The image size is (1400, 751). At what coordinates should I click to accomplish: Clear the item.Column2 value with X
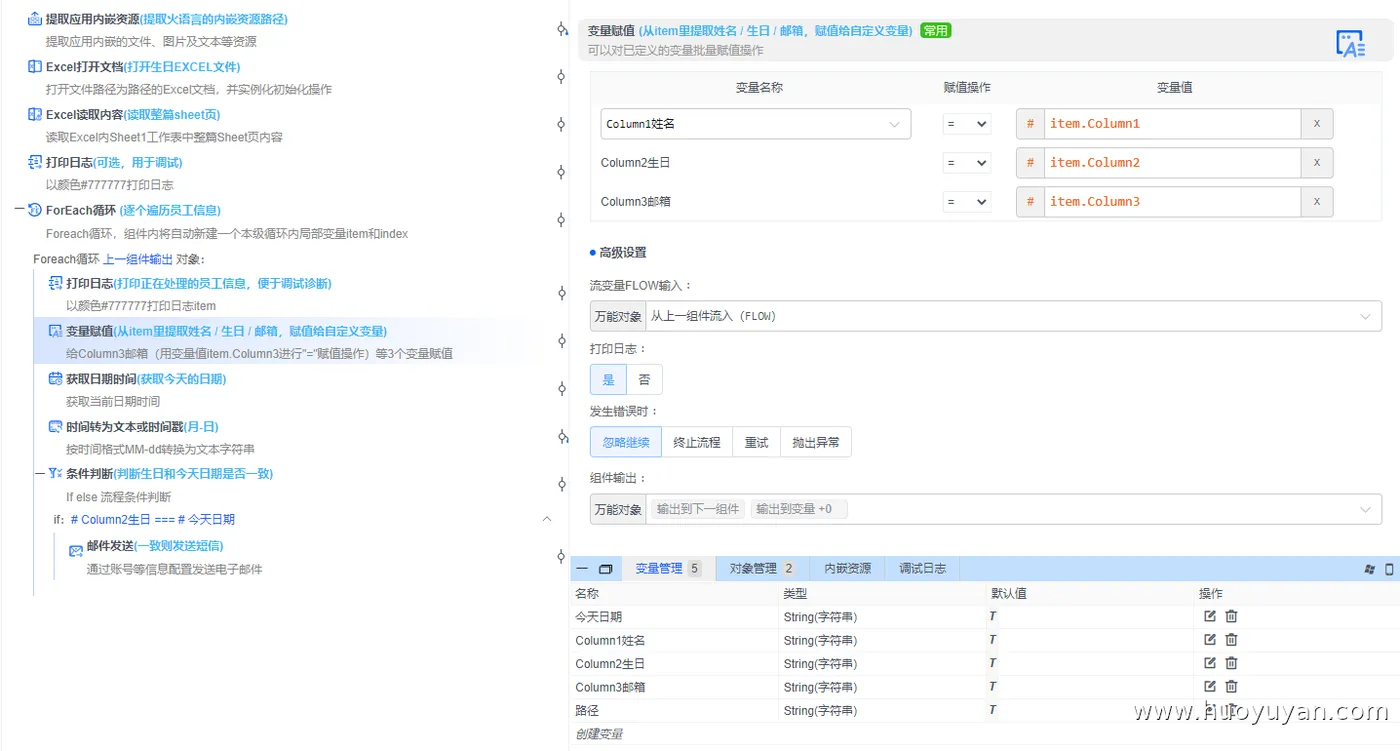1317,163
